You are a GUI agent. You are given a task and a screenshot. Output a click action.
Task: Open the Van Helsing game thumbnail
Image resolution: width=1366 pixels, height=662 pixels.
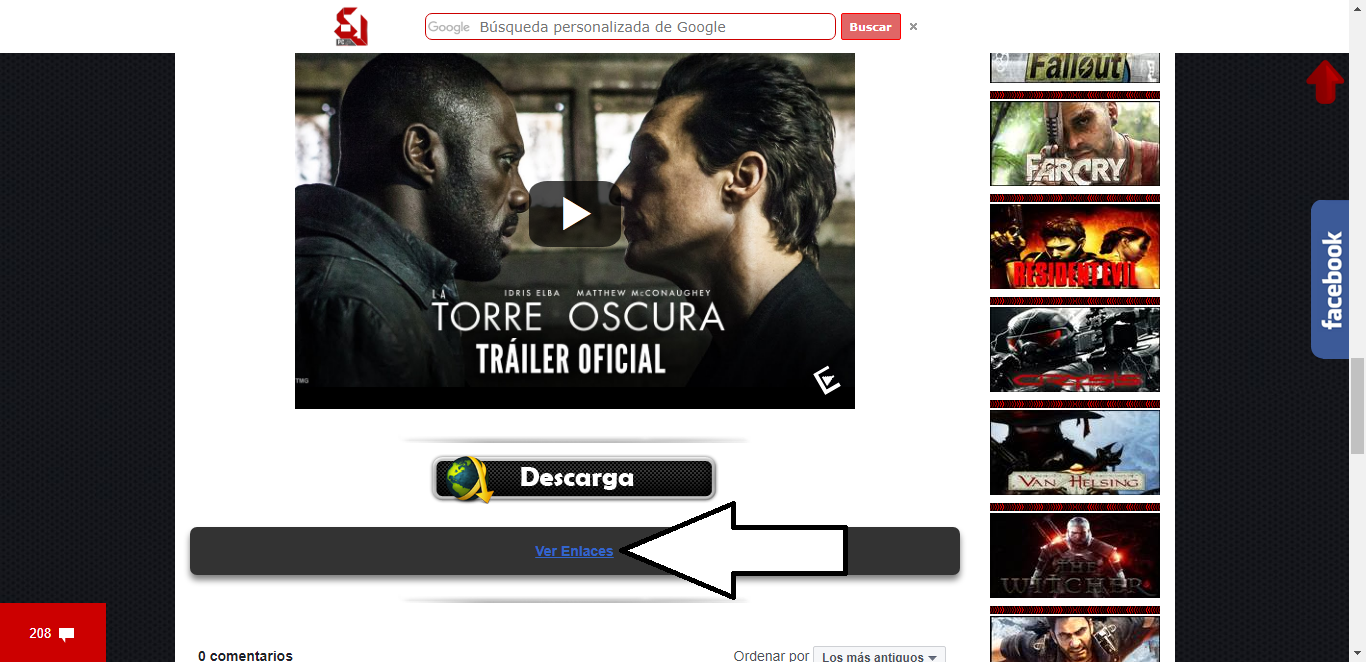pos(1075,452)
